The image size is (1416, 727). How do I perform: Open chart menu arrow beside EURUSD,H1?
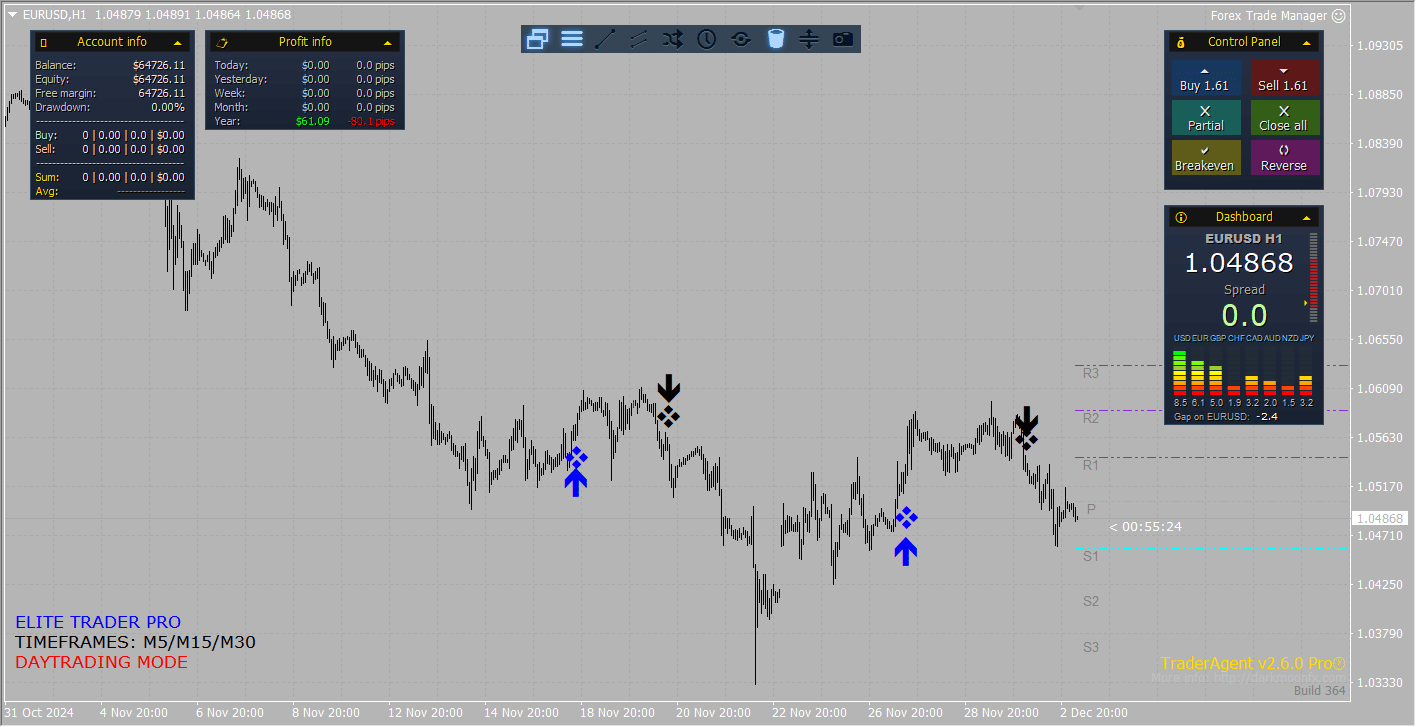(12, 15)
